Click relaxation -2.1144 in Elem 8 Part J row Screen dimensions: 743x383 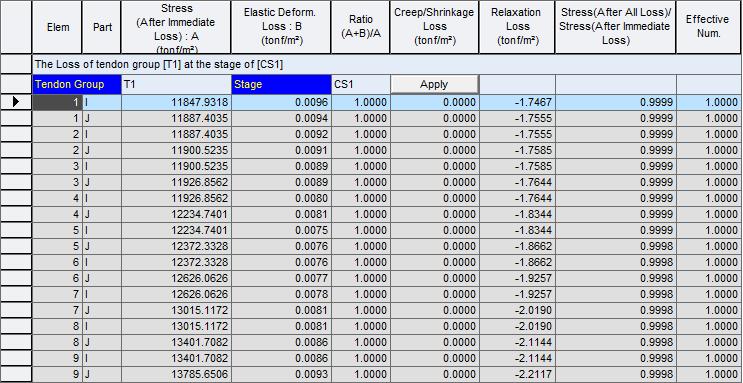517,342
